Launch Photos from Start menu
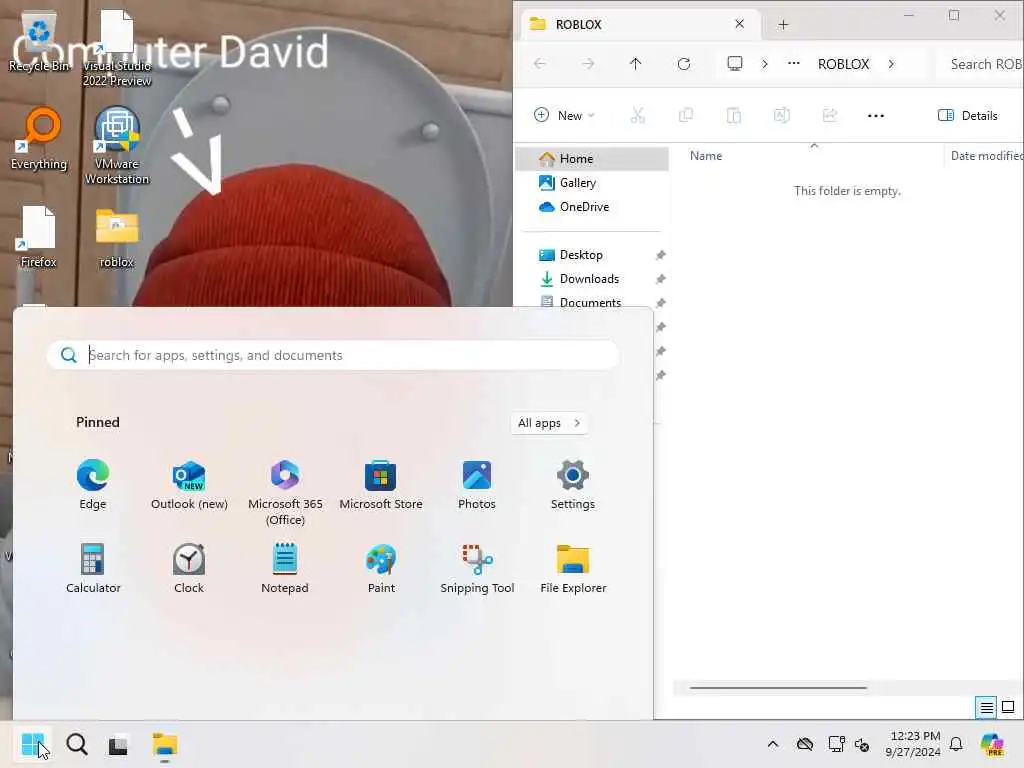The image size is (1024, 768). [477, 484]
